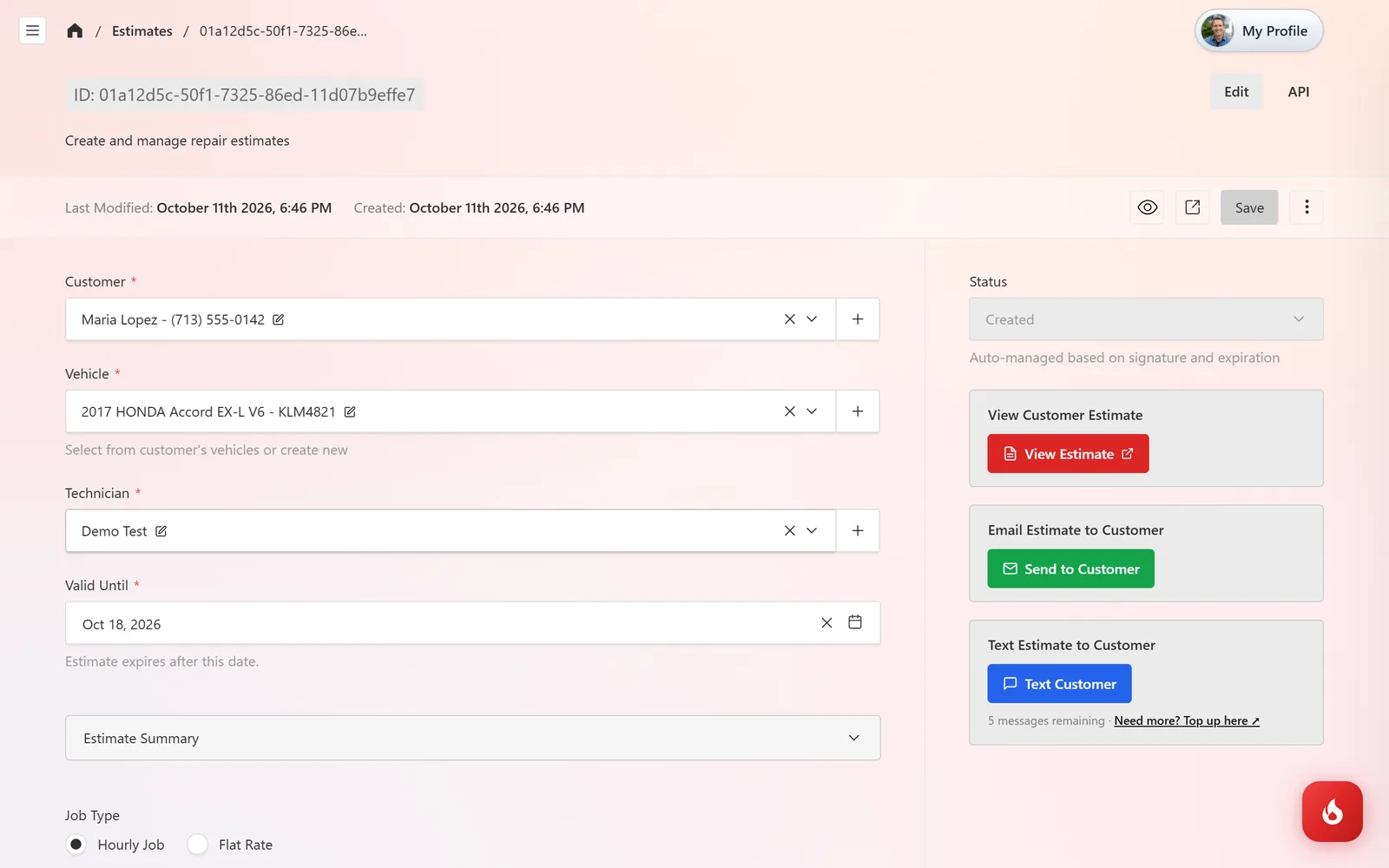Click the truncated estimate ID breadcrumb
1389x868 pixels.
[283, 31]
